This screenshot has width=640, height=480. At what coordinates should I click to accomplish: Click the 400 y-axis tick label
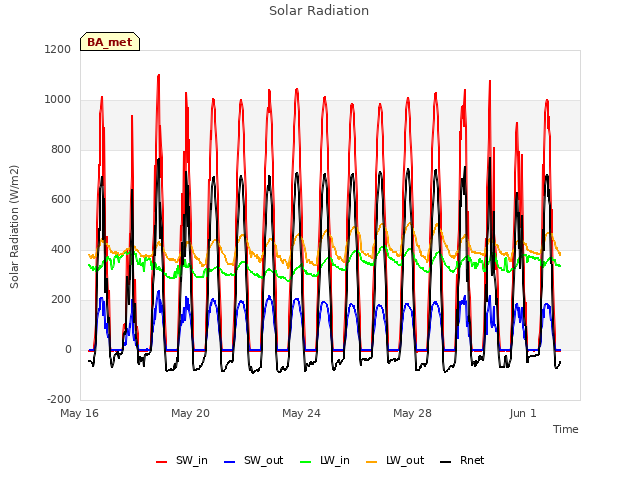point(61,249)
